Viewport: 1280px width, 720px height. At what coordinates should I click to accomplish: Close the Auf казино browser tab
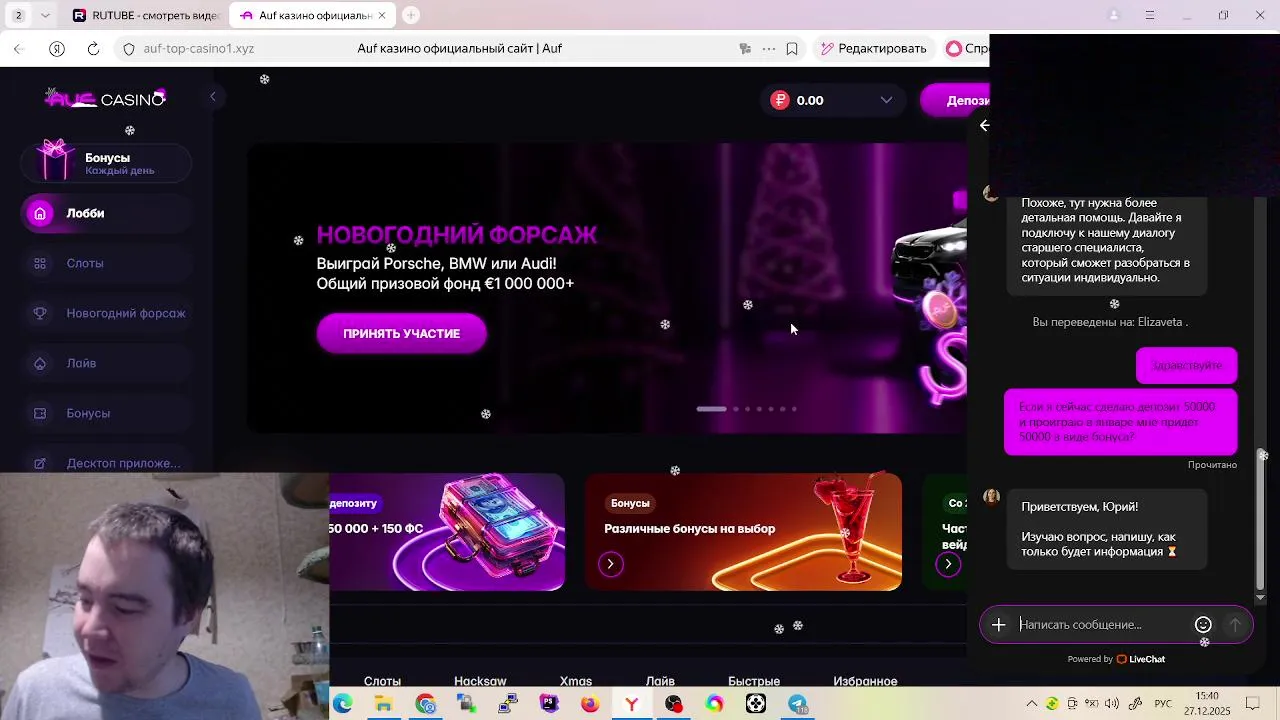point(381,15)
